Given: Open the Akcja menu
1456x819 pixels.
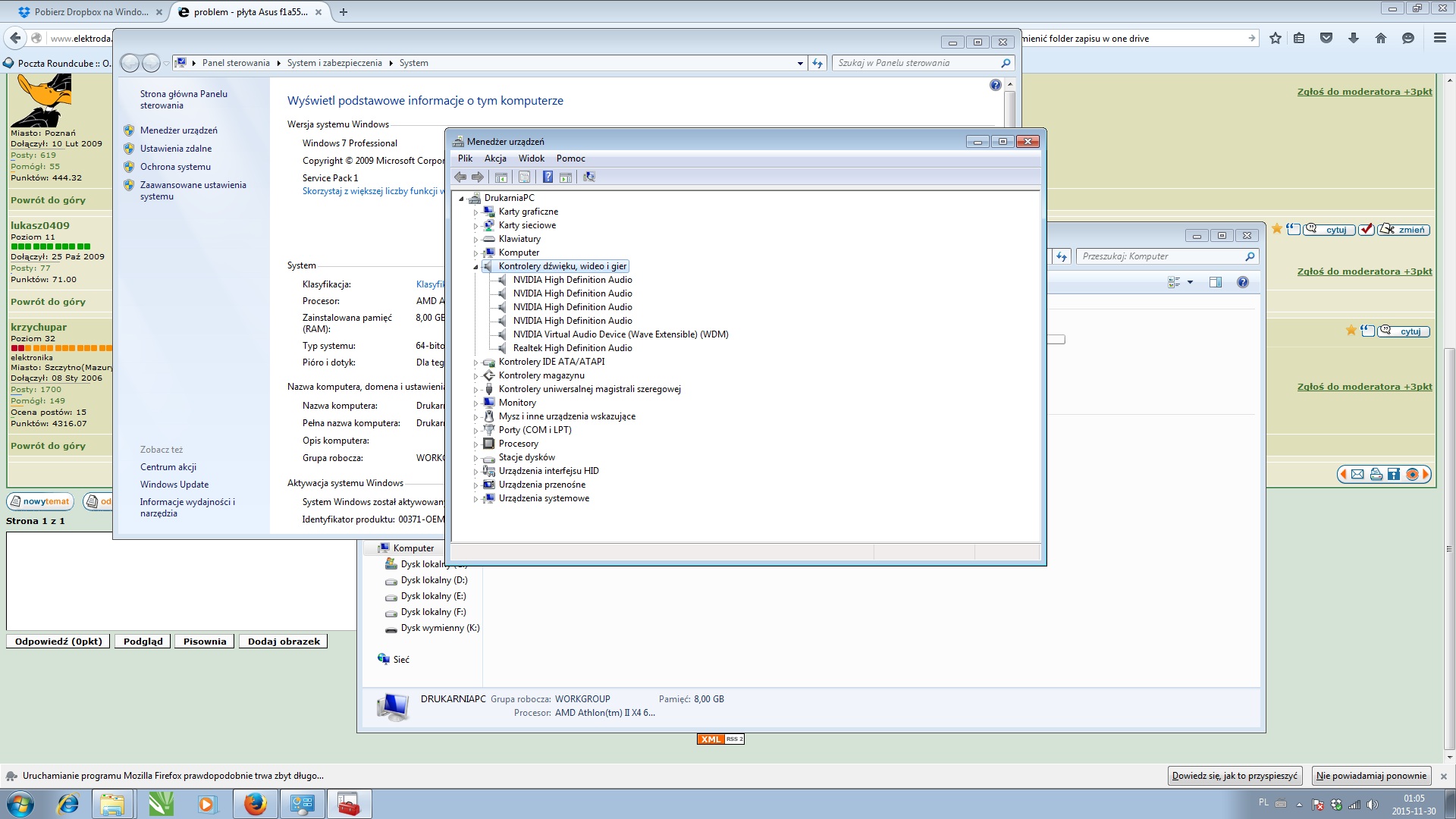Looking at the screenshot, I should 495,158.
